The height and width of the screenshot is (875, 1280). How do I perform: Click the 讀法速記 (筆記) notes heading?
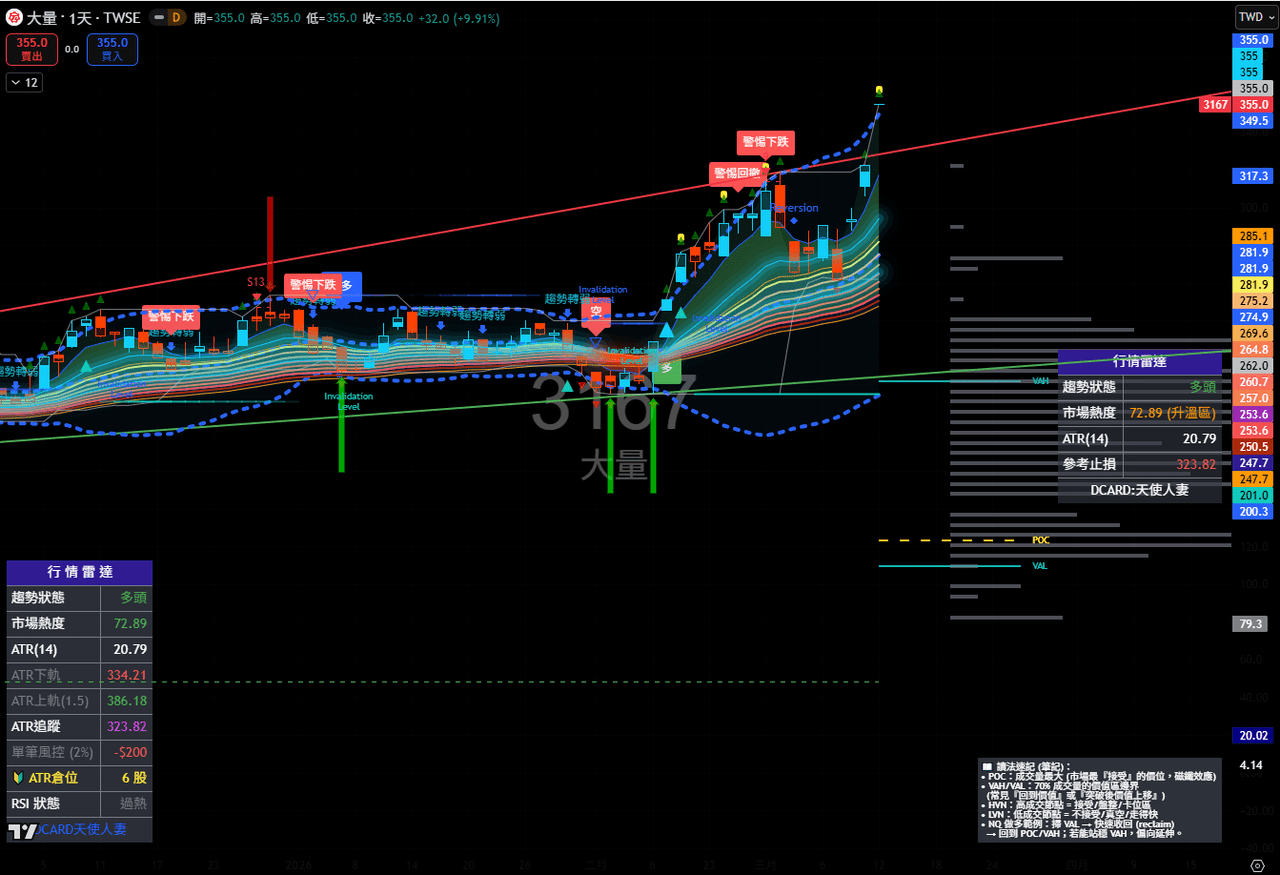coord(1026,765)
